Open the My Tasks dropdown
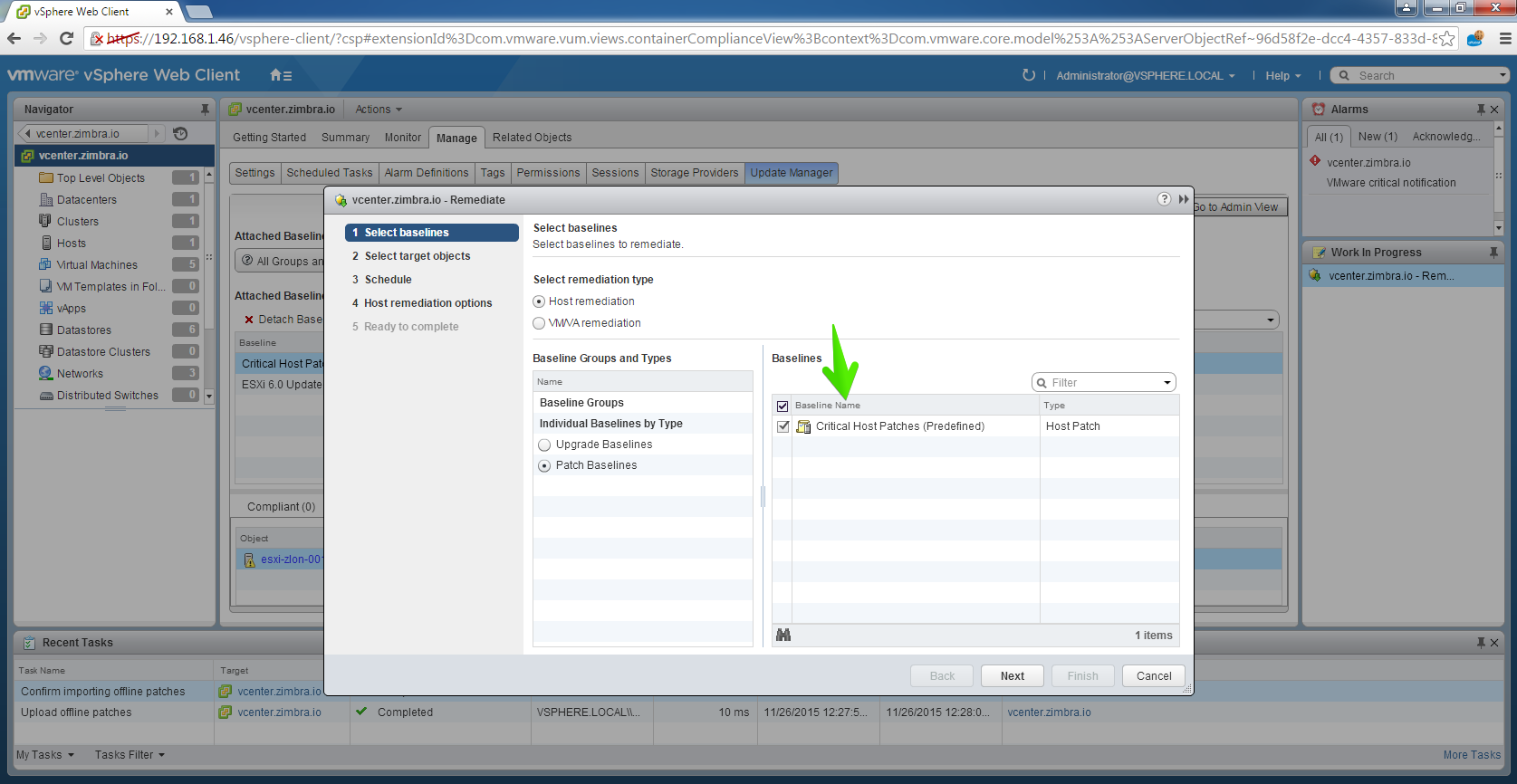The image size is (1517, 784). tap(45, 754)
